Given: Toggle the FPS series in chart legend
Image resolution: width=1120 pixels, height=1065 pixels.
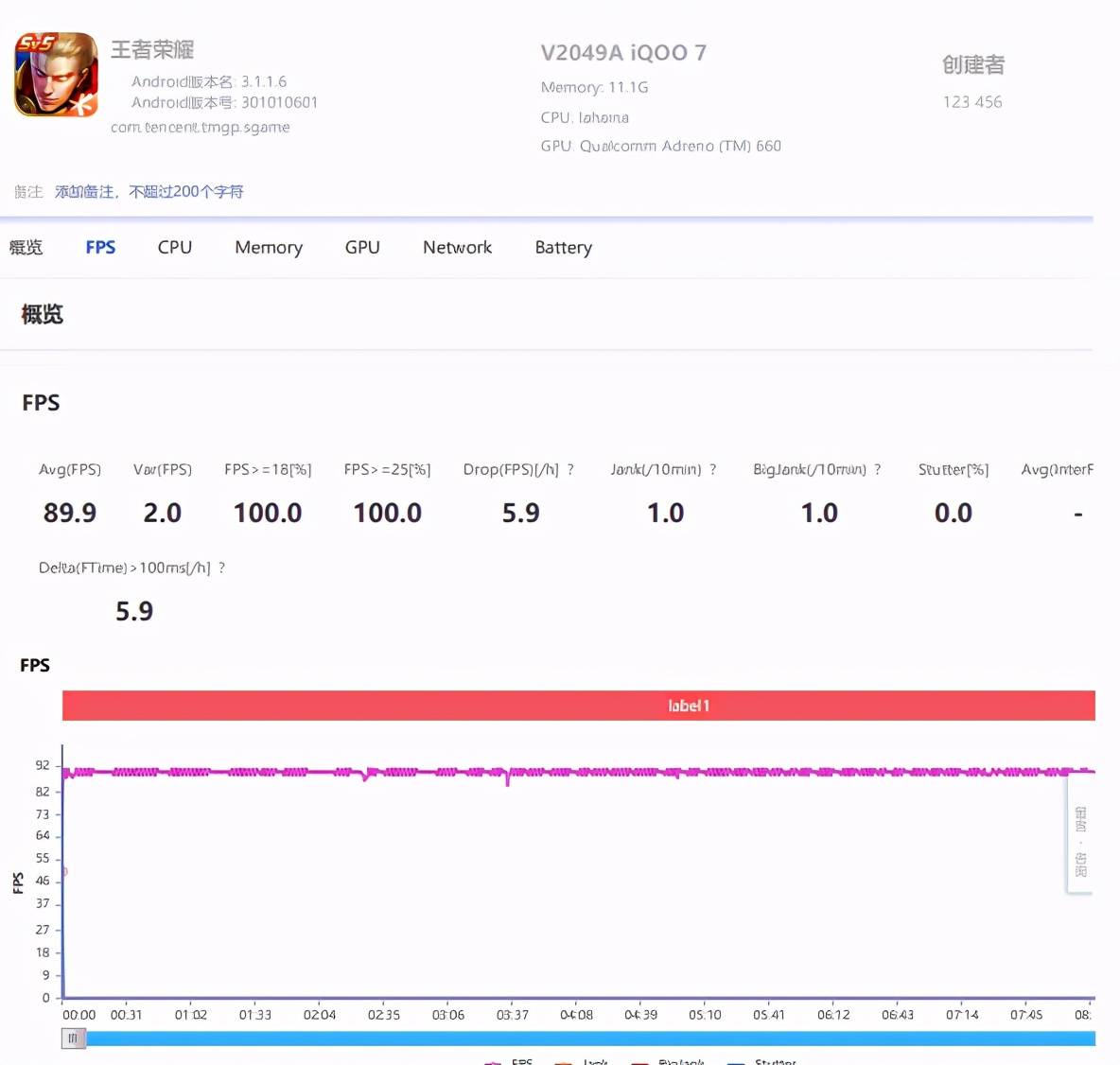Looking at the screenshot, I should pyautogui.click(x=509, y=1062).
